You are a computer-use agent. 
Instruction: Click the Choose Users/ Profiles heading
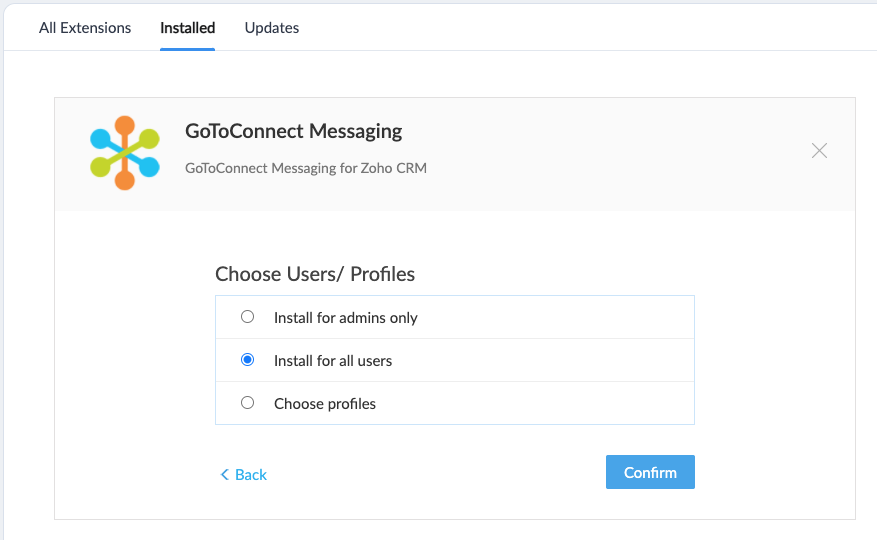pyautogui.click(x=315, y=274)
